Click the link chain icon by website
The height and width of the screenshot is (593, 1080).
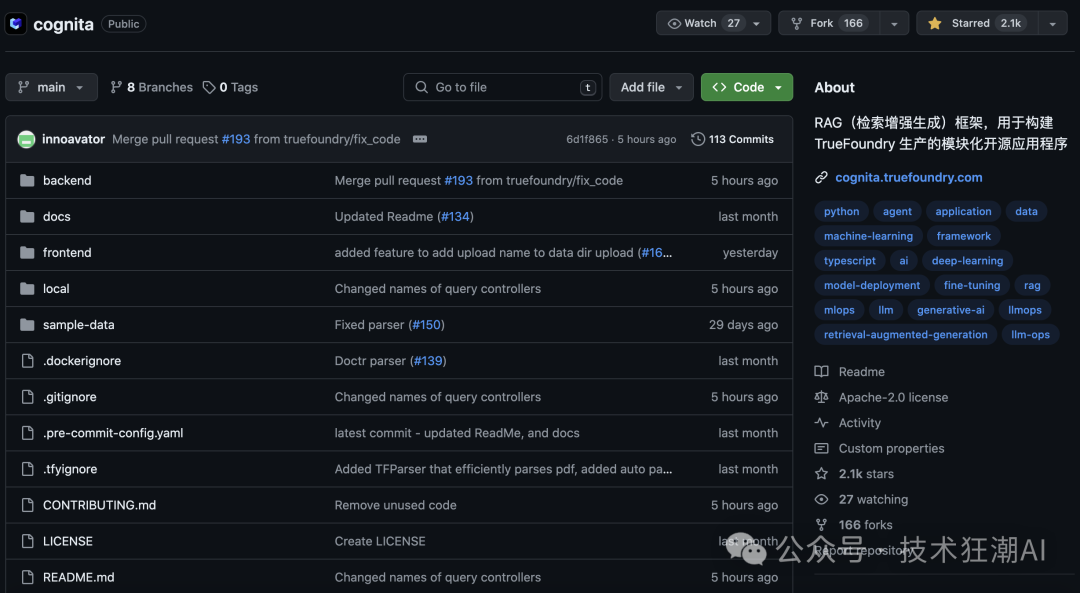coord(821,178)
